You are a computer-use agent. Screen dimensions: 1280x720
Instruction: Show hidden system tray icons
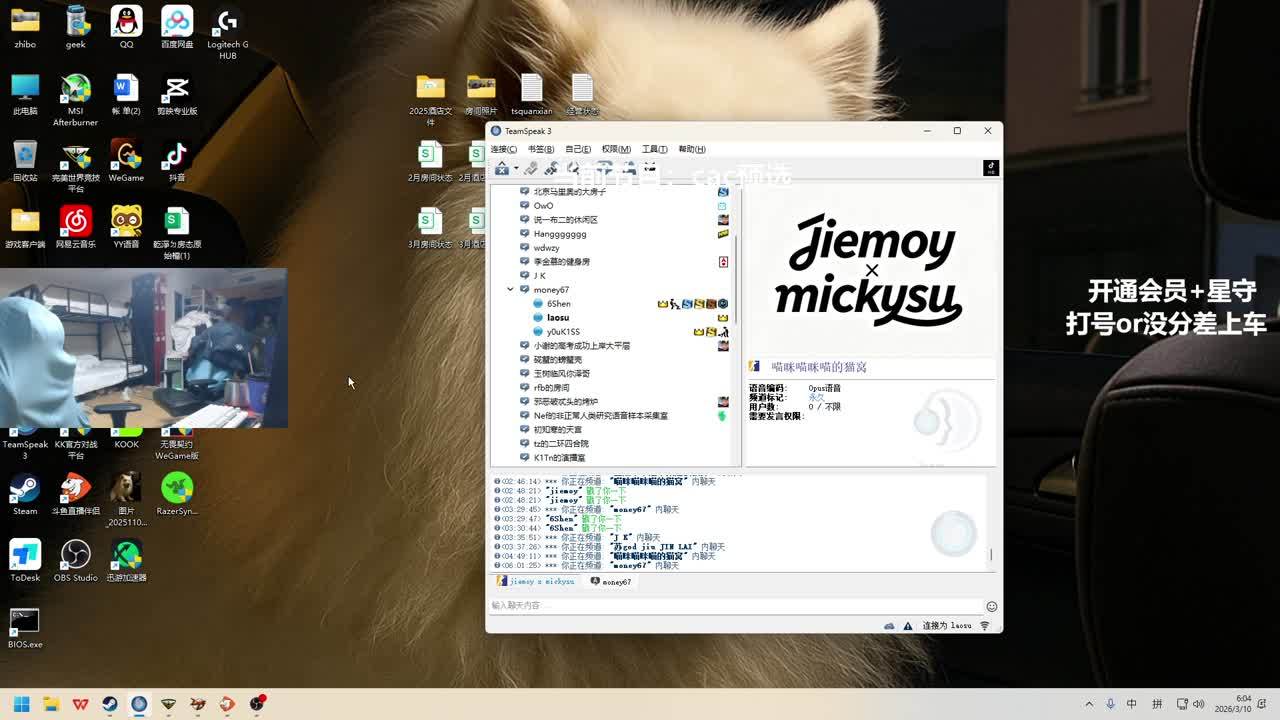1089,704
